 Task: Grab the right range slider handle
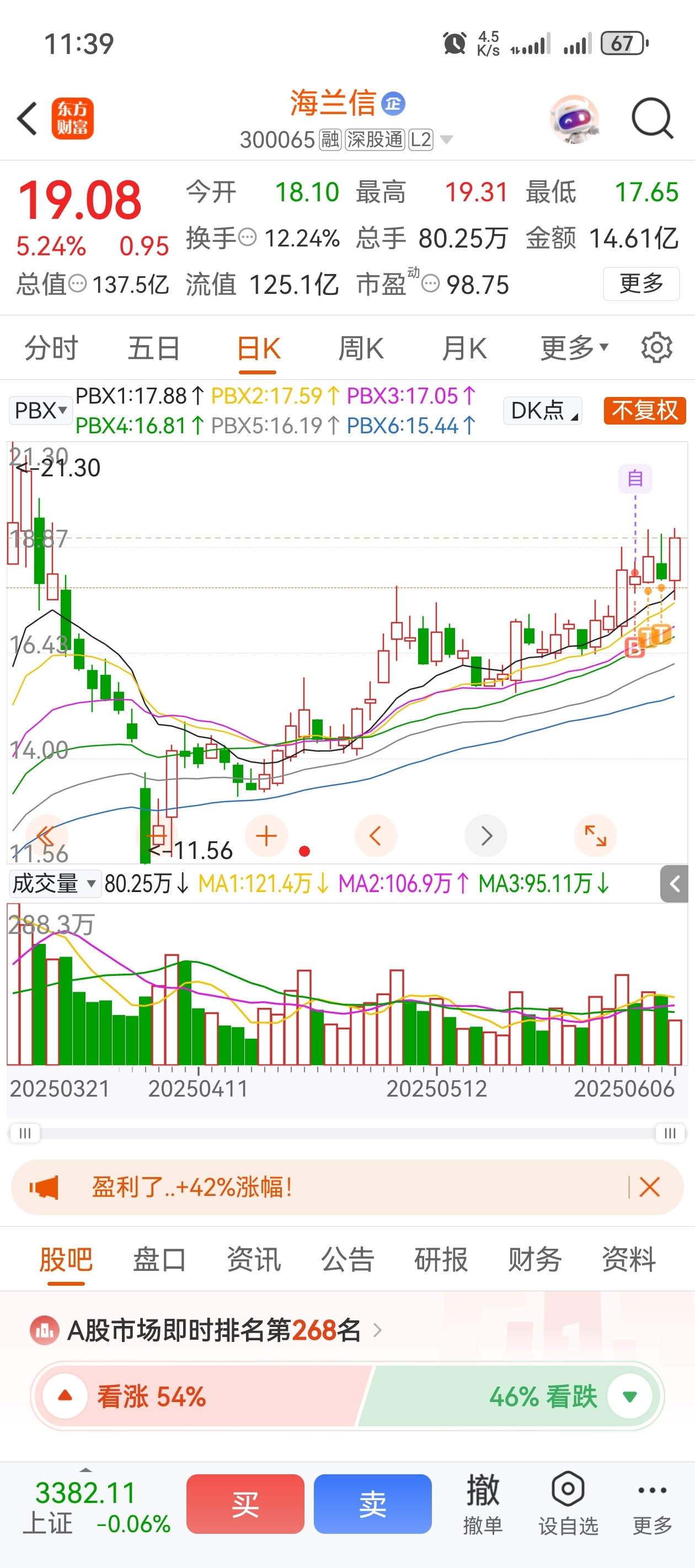pyautogui.click(x=670, y=1134)
